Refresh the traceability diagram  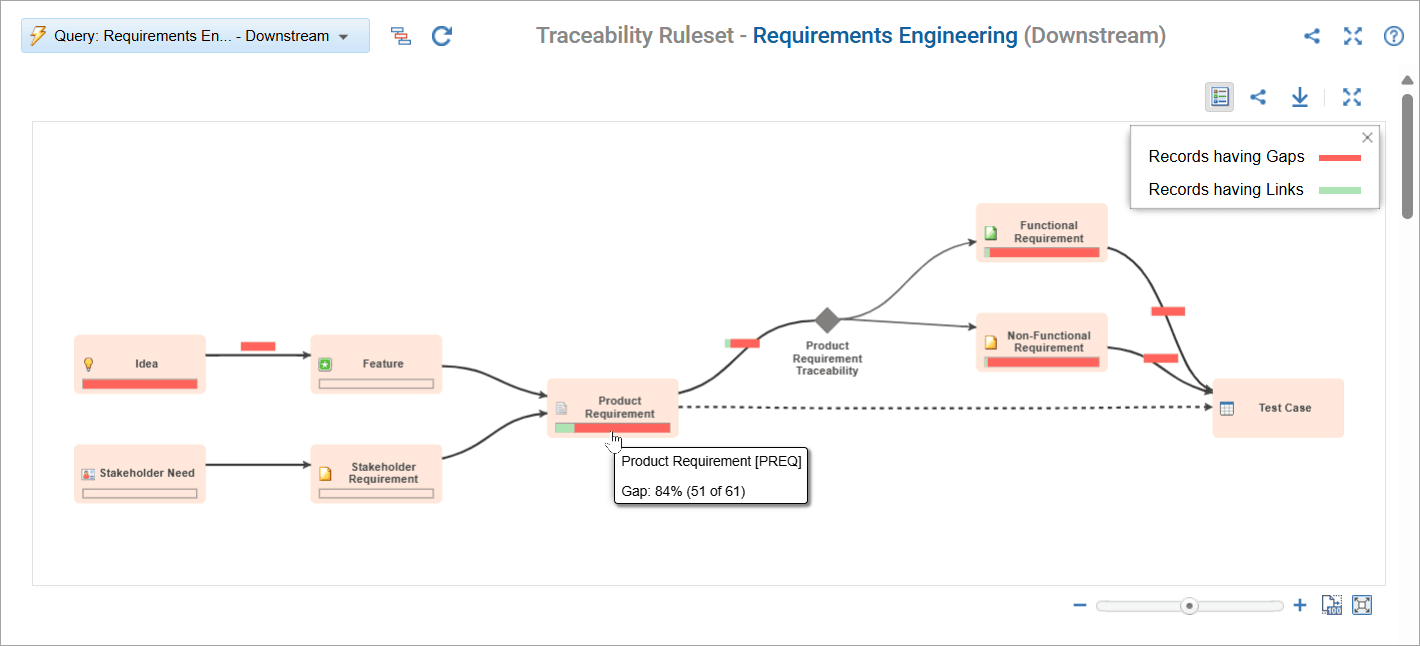click(442, 36)
